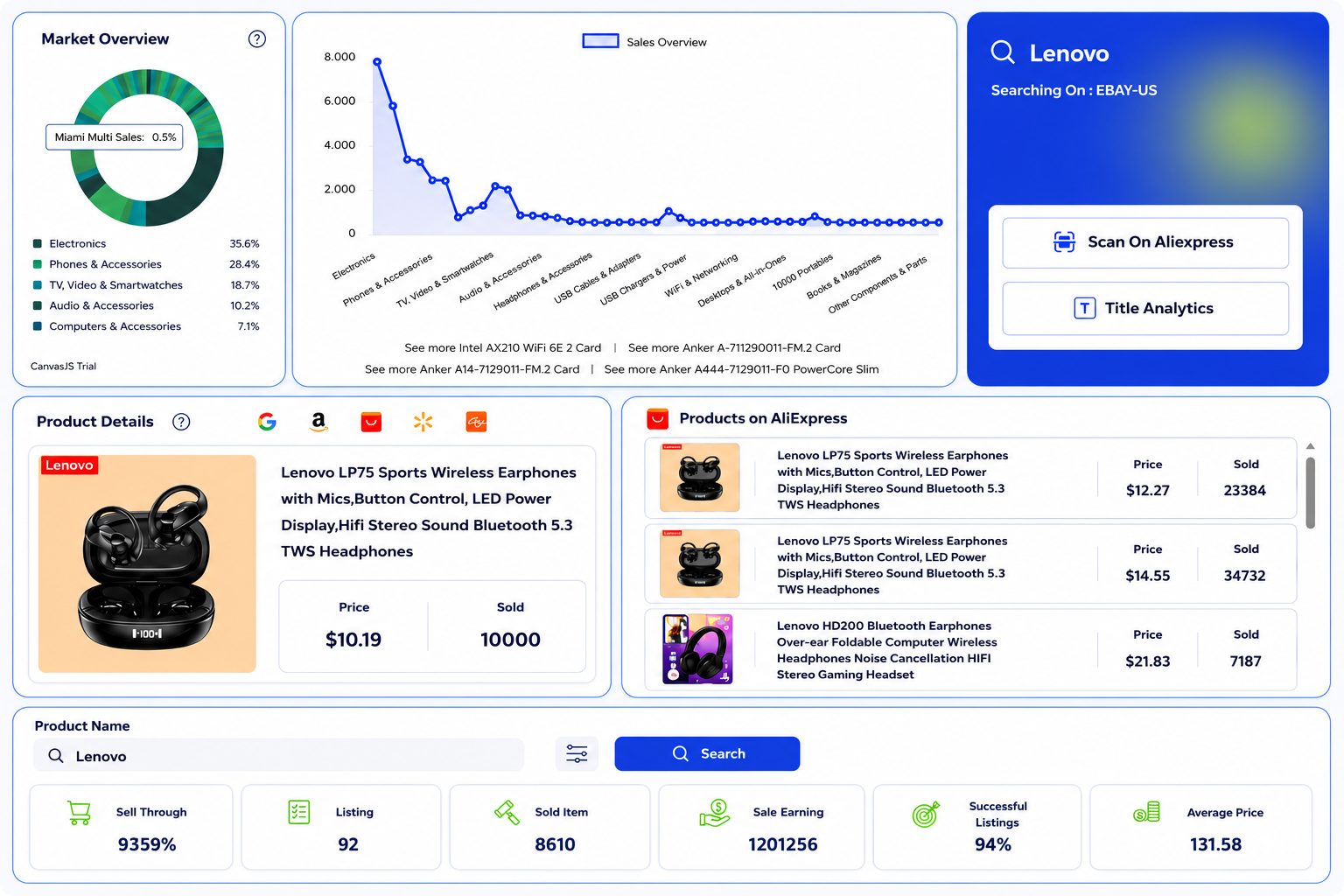
Task: Click the 23384 sold count
Action: click(x=1245, y=491)
